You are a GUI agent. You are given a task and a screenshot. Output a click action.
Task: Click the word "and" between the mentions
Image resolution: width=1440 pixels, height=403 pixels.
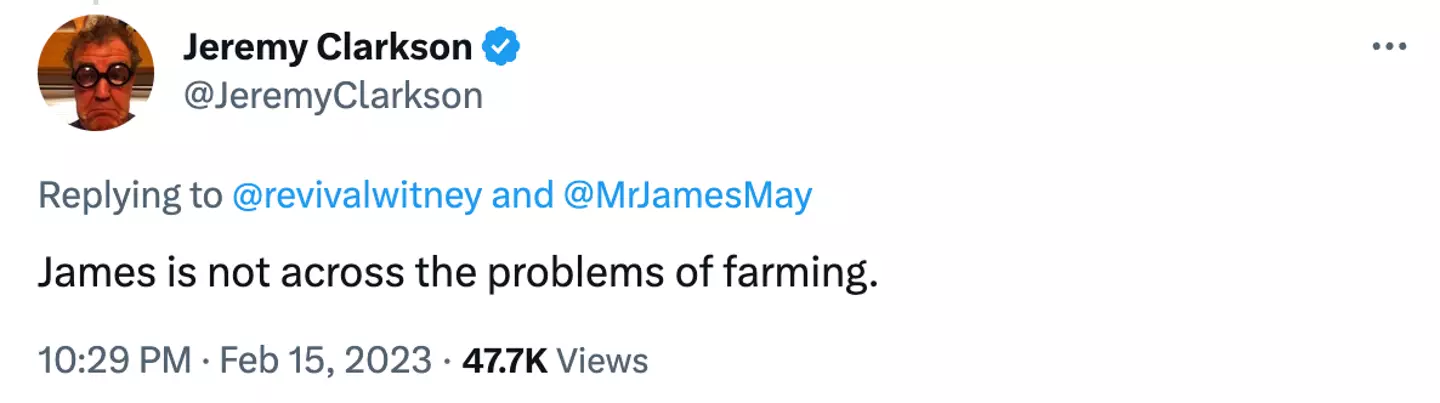522,196
